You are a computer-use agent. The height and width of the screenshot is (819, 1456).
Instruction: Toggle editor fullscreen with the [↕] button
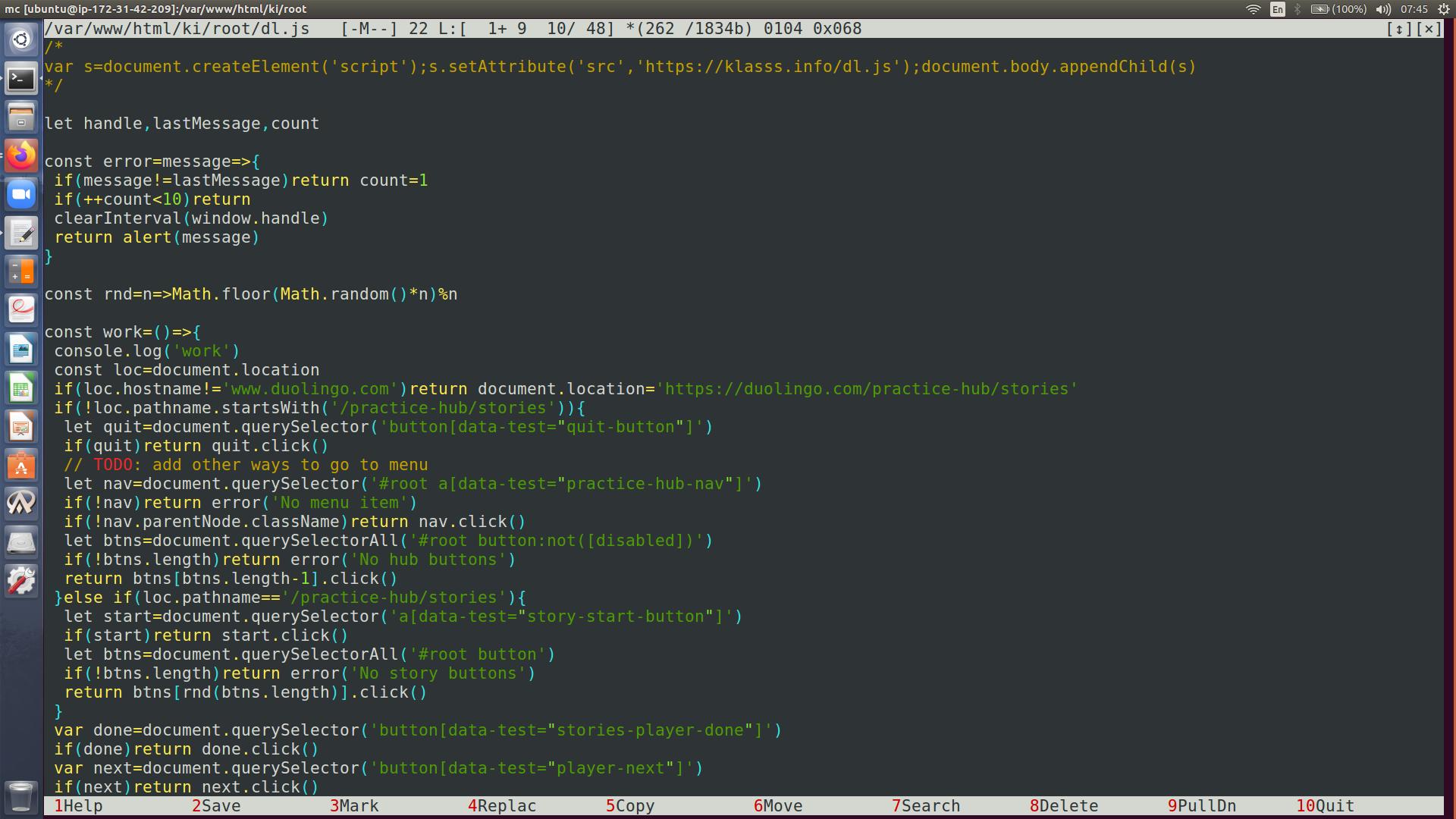click(x=1398, y=29)
